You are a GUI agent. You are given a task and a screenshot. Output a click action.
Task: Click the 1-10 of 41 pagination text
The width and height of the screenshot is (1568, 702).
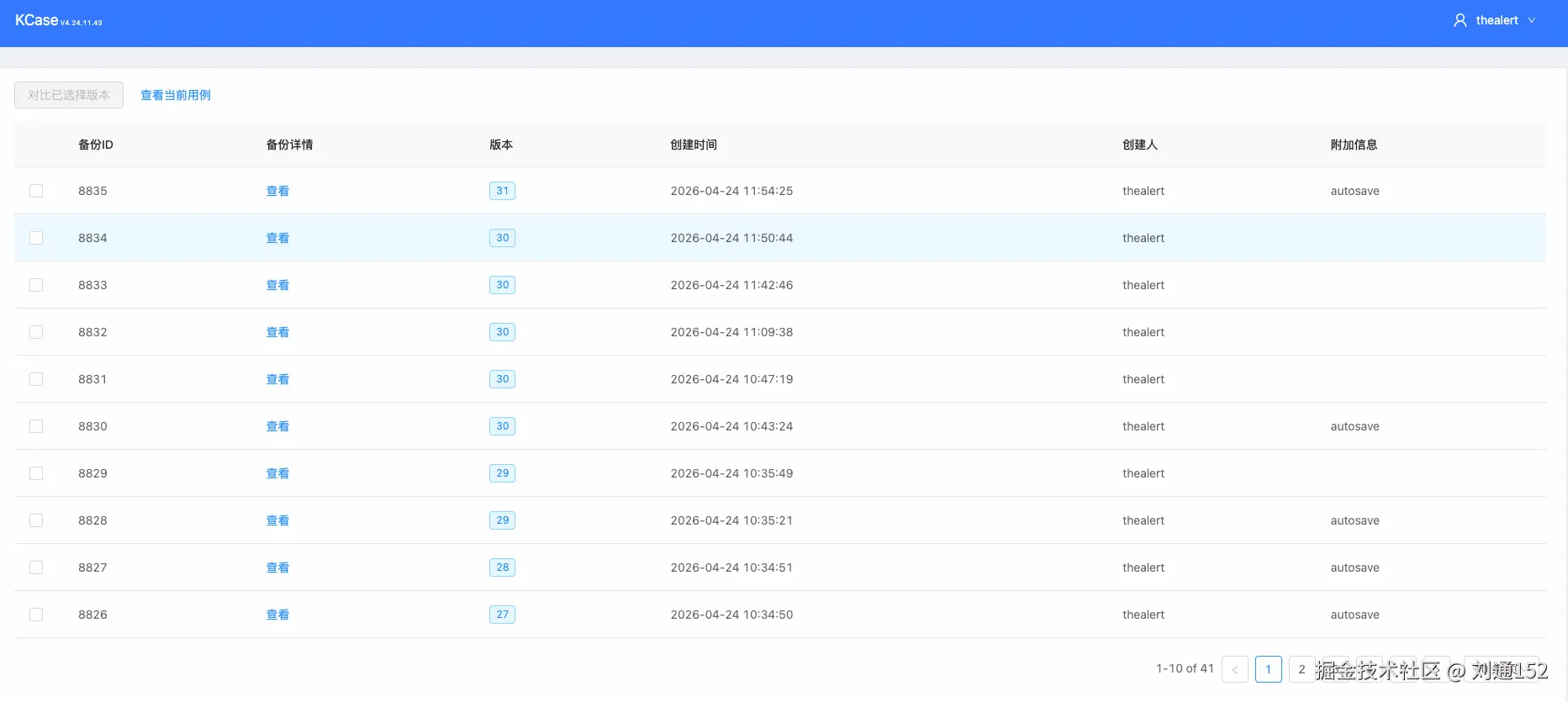coord(1185,668)
